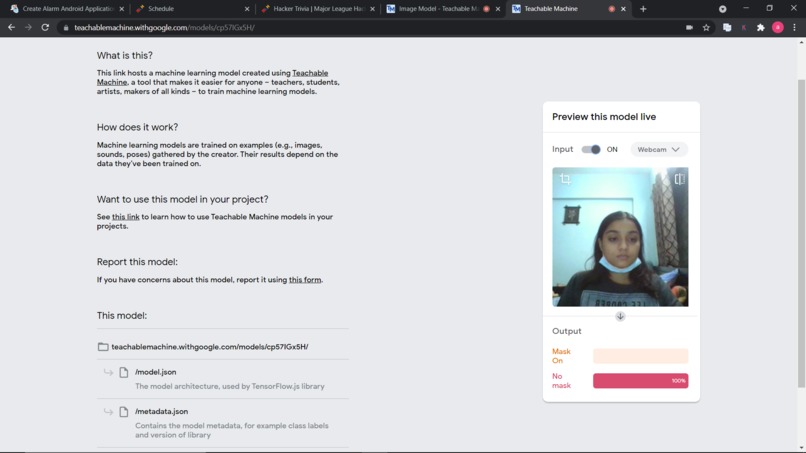Image resolution: width=806 pixels, height=453 pixels.
Task: Select the /metadata.json file name
Action: 161,411
